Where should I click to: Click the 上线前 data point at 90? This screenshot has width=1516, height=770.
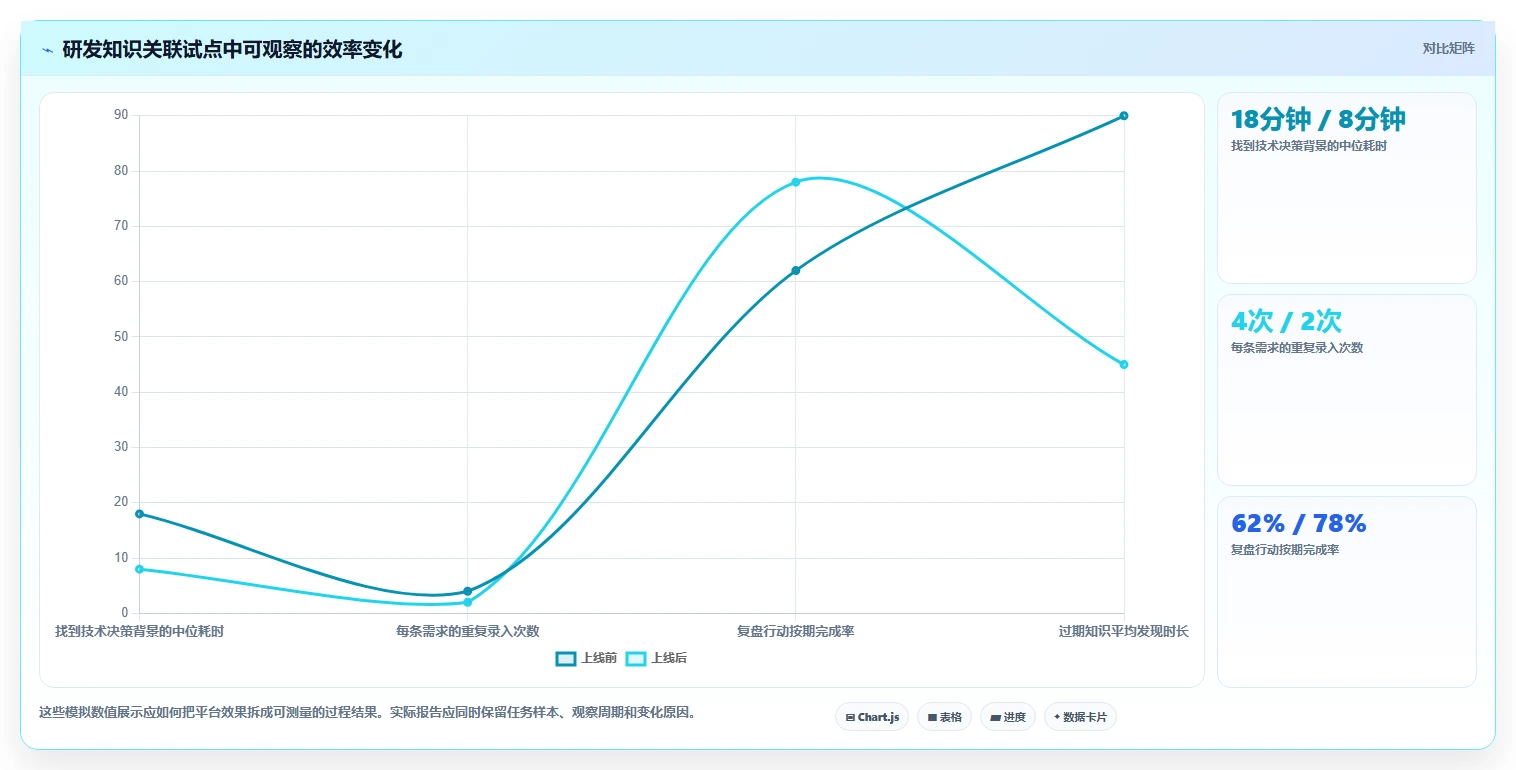1124,116
